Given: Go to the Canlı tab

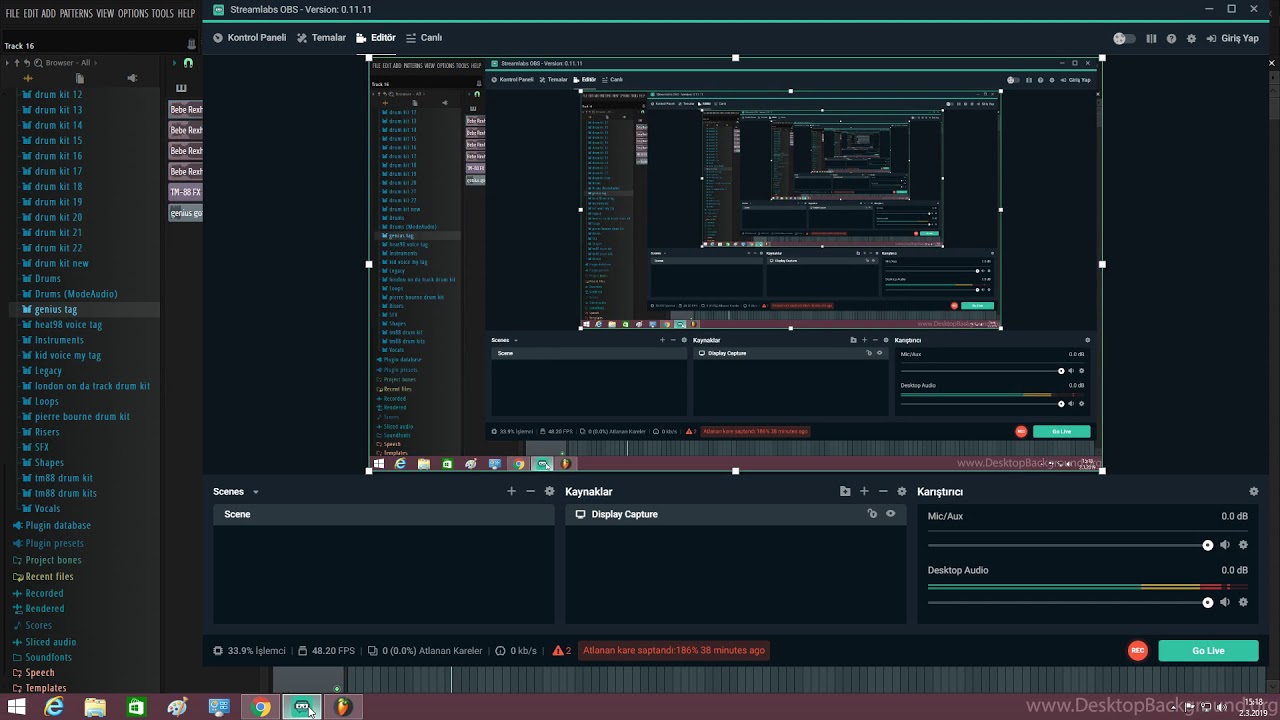Looking at the screenshot, I should click(x=424, y=38).
